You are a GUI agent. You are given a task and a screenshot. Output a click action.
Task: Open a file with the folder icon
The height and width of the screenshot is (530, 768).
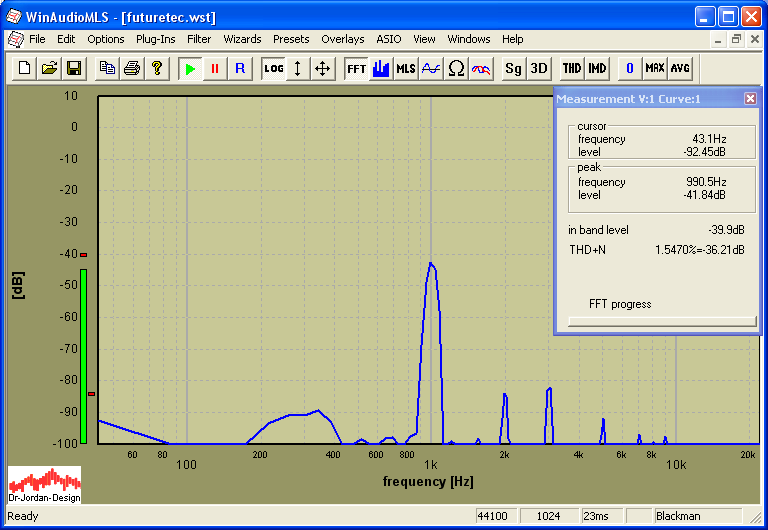49,68
